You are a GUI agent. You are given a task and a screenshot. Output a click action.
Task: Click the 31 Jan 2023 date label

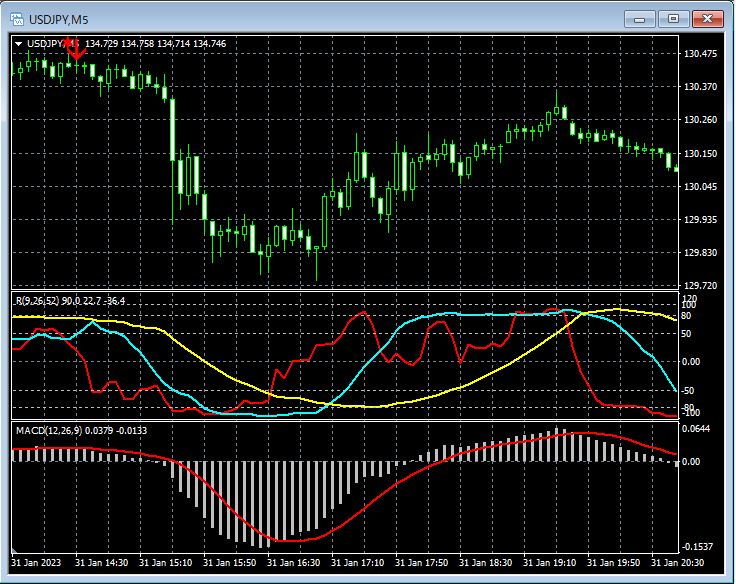pyautogui.click(x=36, y=563)
